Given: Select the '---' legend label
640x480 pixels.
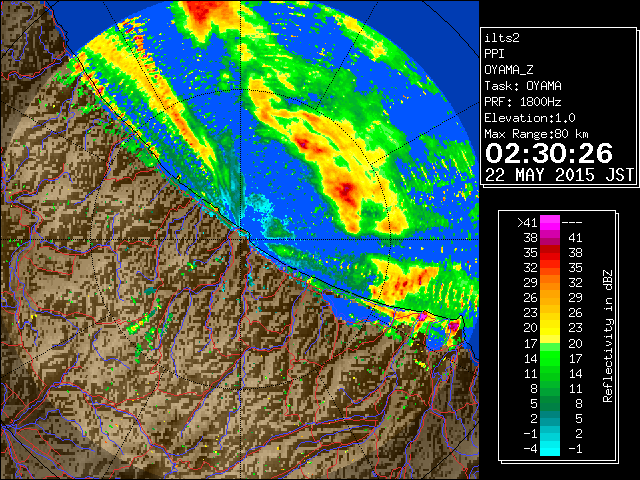Looking at the screenshot, I should pyautogui.click(x=572, y=223).
